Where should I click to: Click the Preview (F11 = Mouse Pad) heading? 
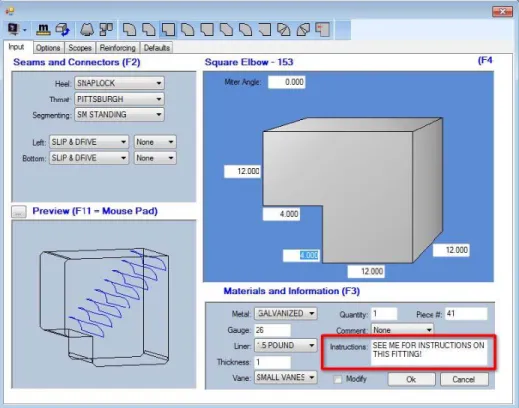click(x=95, y=211)
